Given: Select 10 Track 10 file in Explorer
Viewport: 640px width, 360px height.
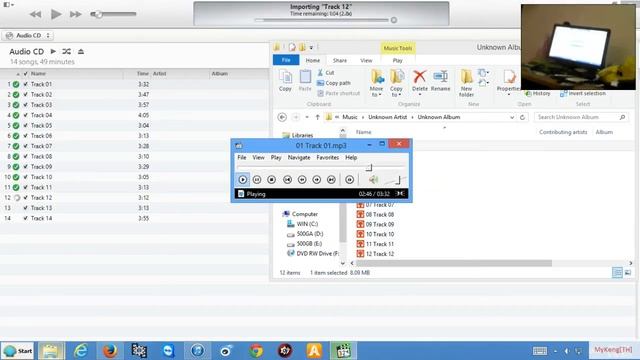Looking at the screenshot, I should 376,234.
